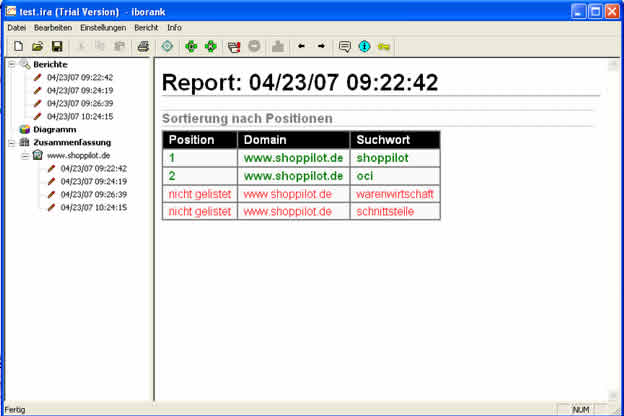Click the domain cell in the oci row
624x416 pixels.
coord(294,176)
